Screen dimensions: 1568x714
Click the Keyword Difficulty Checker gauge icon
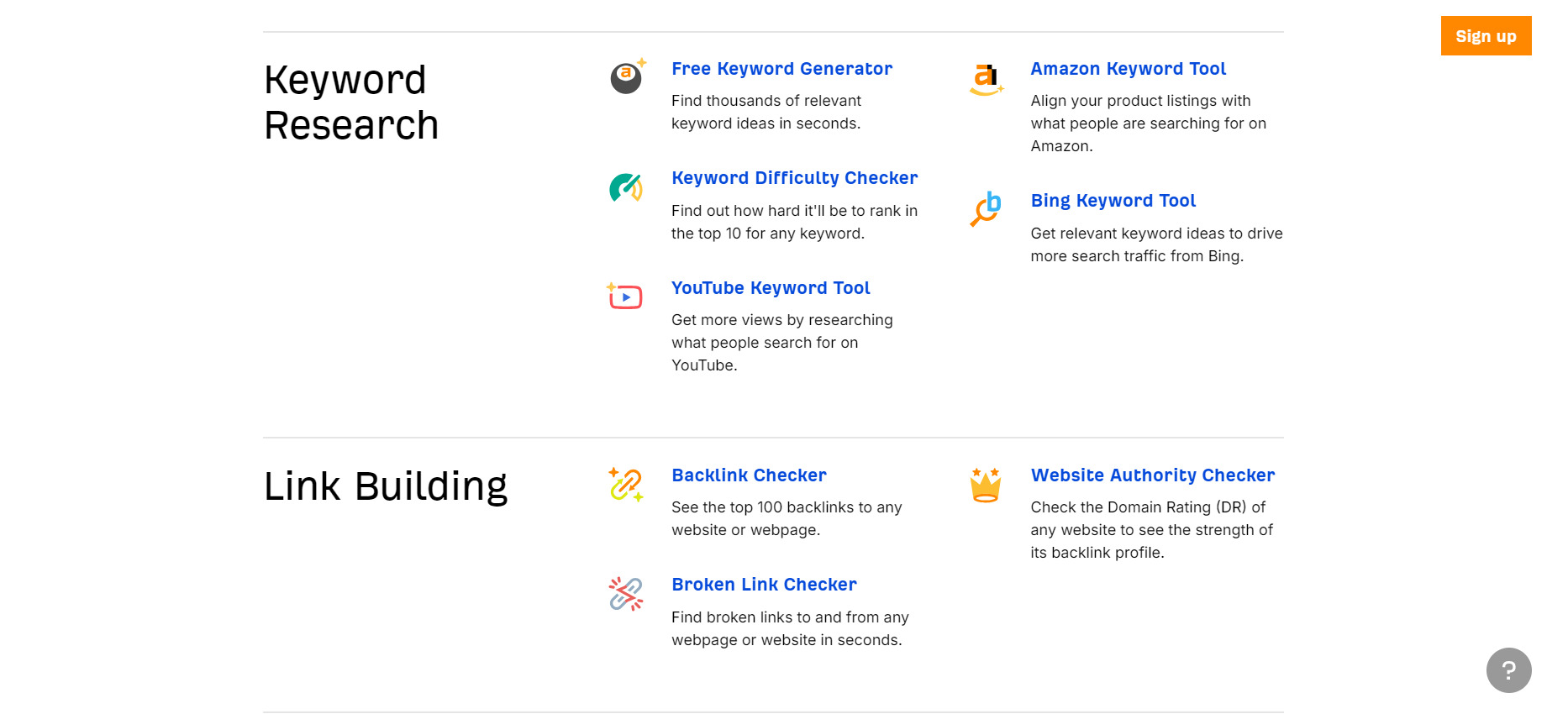(x=626, y=187)
